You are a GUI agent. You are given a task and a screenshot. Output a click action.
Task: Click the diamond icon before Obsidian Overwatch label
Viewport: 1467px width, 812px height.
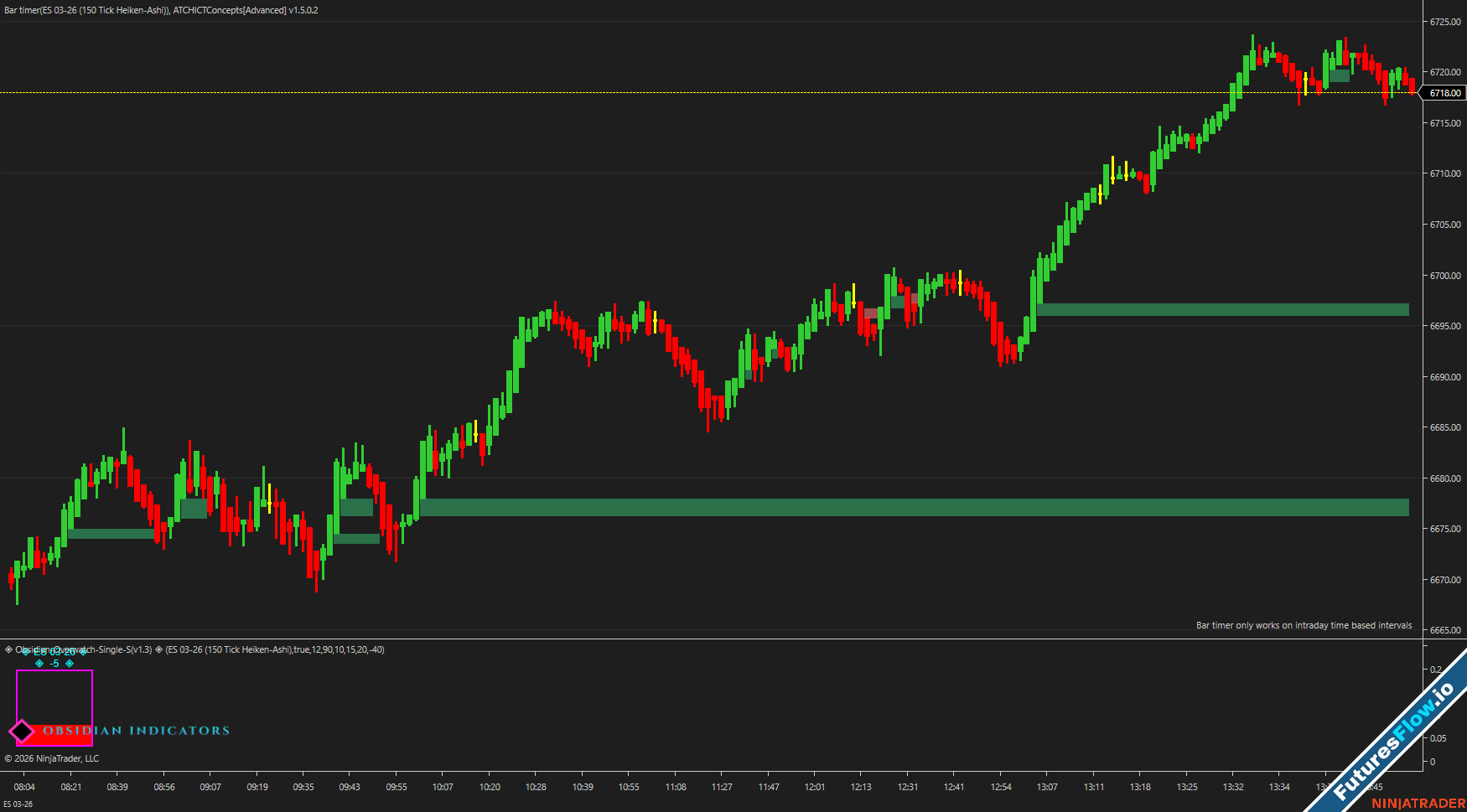[x=9, y=649]
